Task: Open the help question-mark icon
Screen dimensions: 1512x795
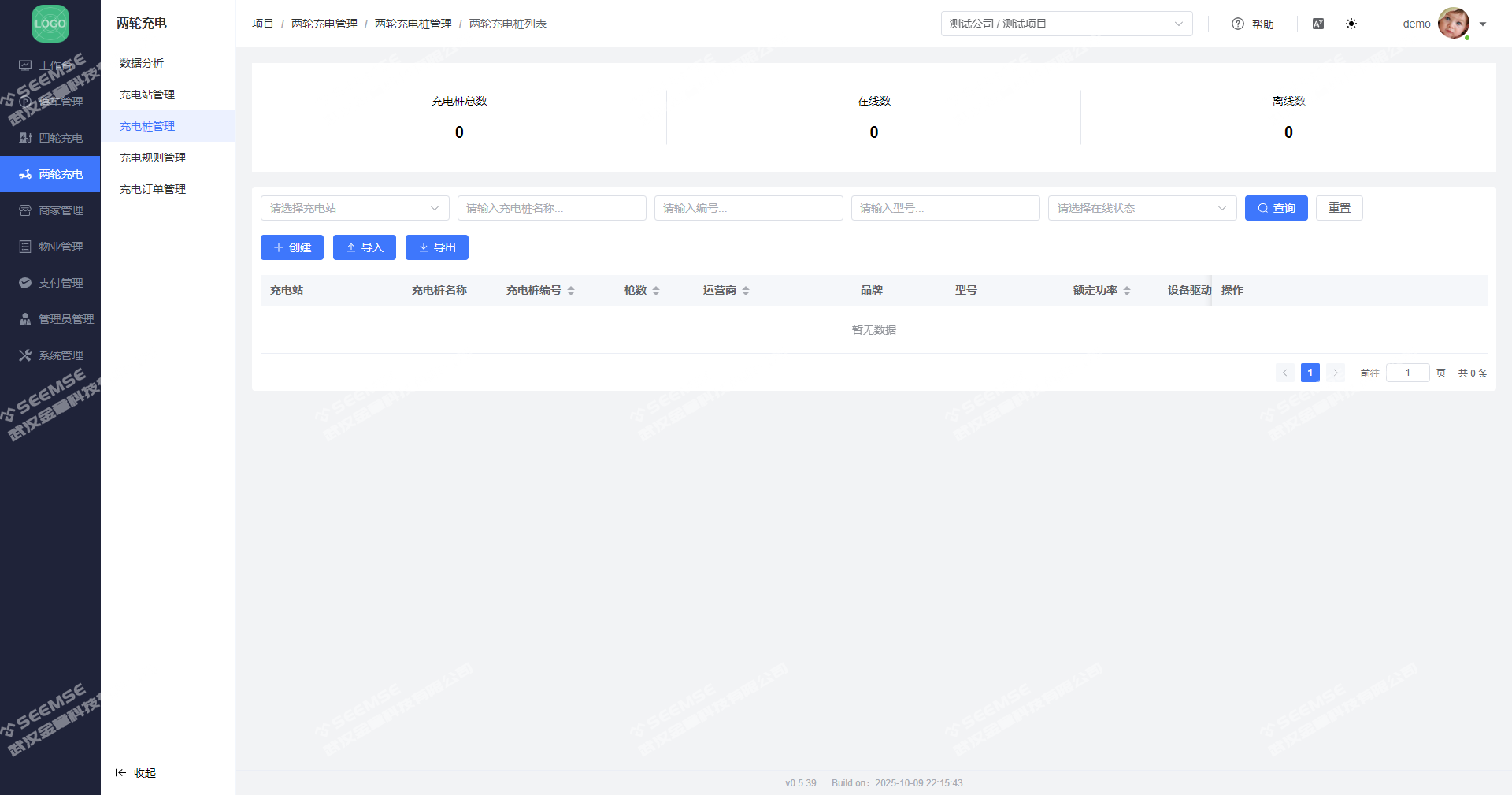Action: click(x=1238, y=24)
